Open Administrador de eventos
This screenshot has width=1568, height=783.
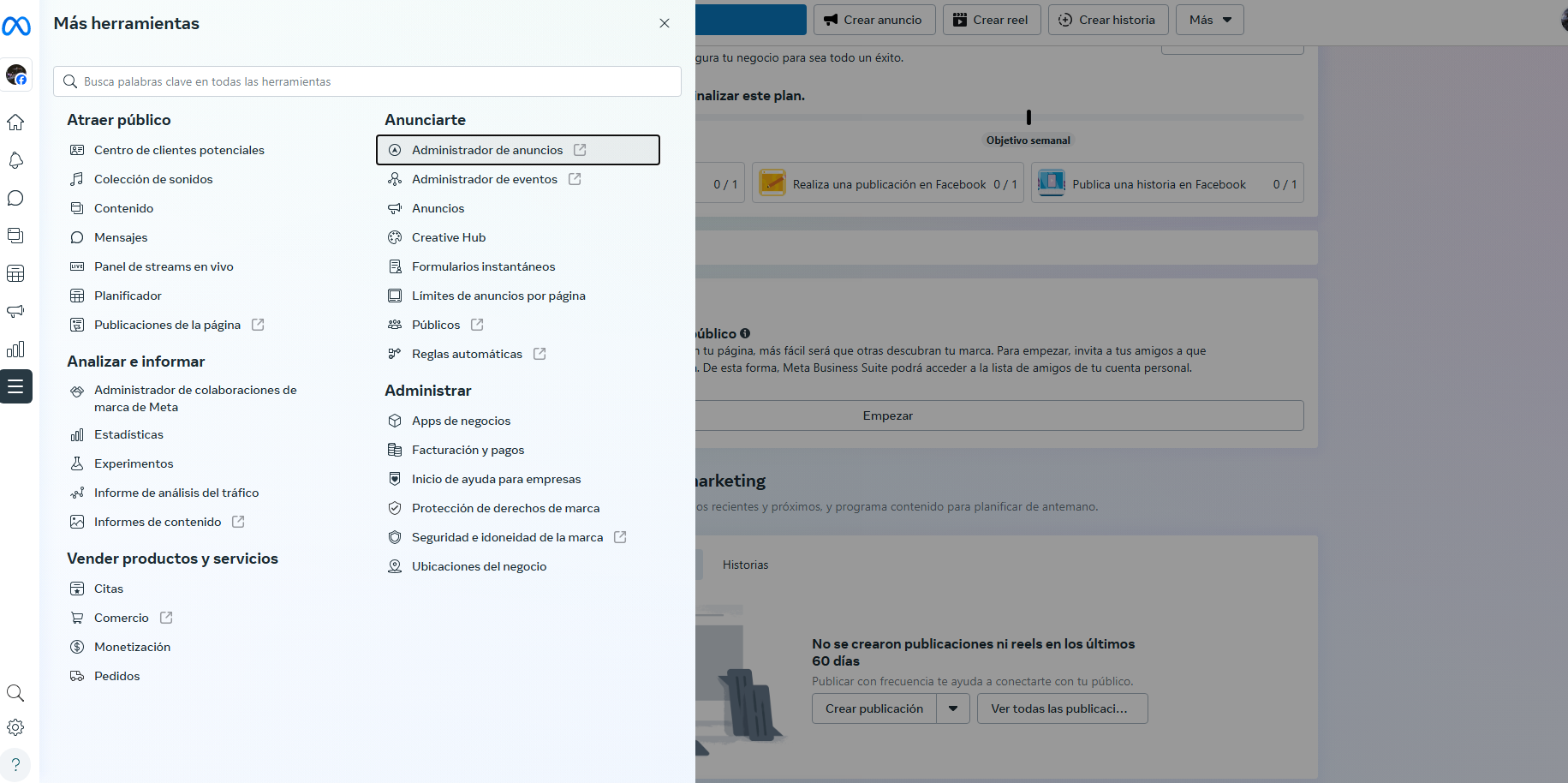pos(484,179)
